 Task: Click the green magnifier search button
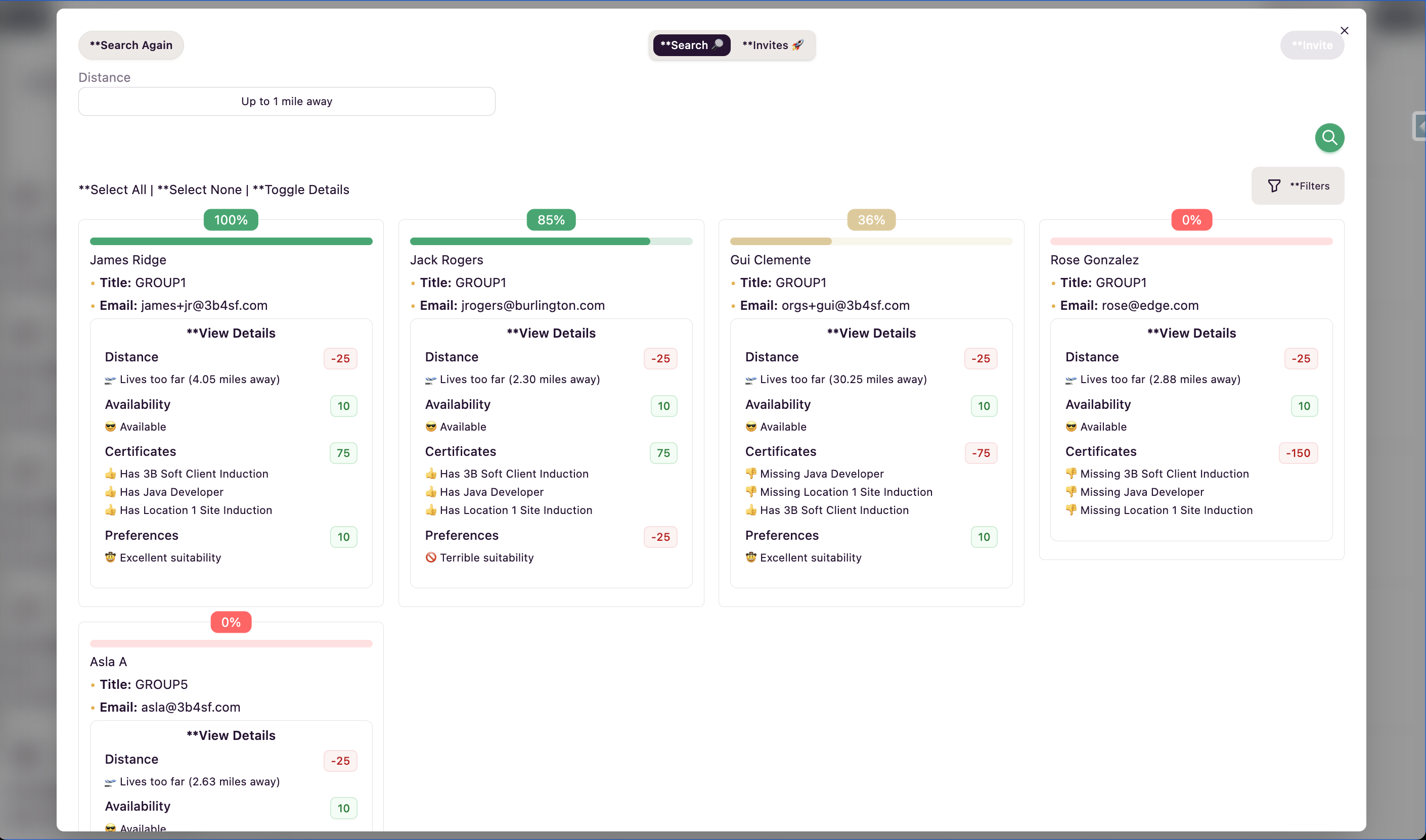click(1328, 137)
